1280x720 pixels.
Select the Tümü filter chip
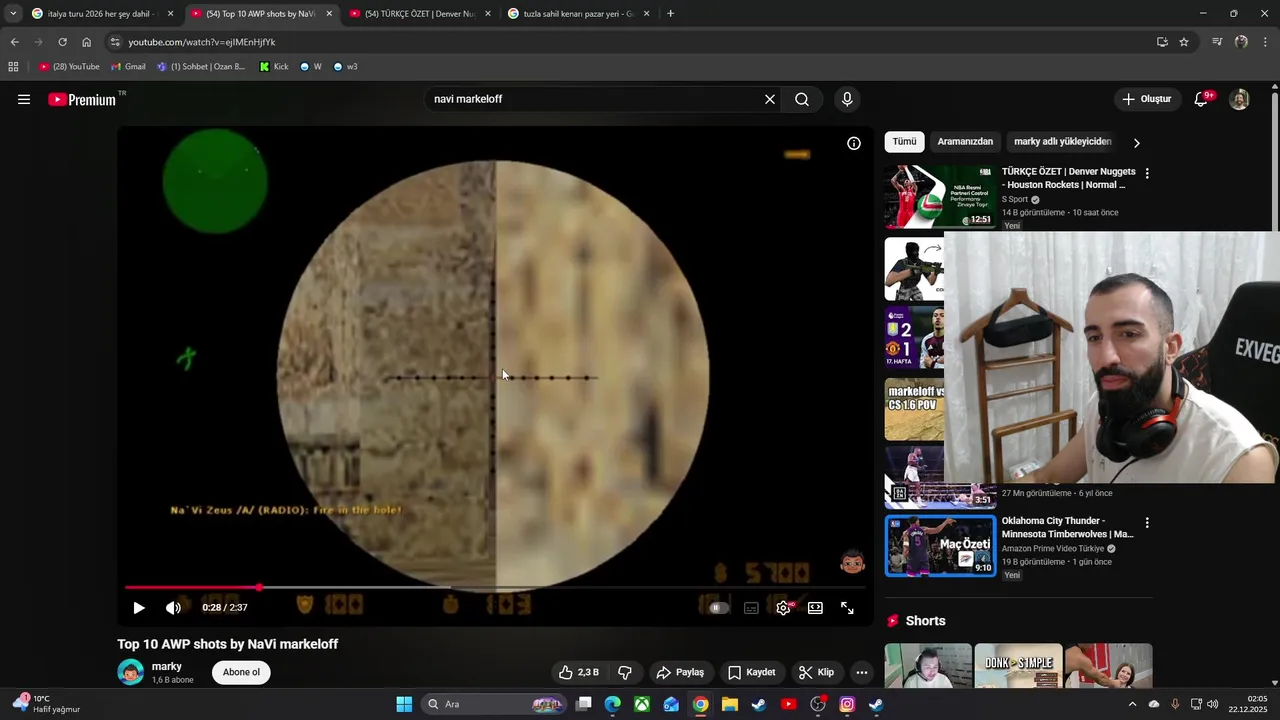click(x=904, y=142)
